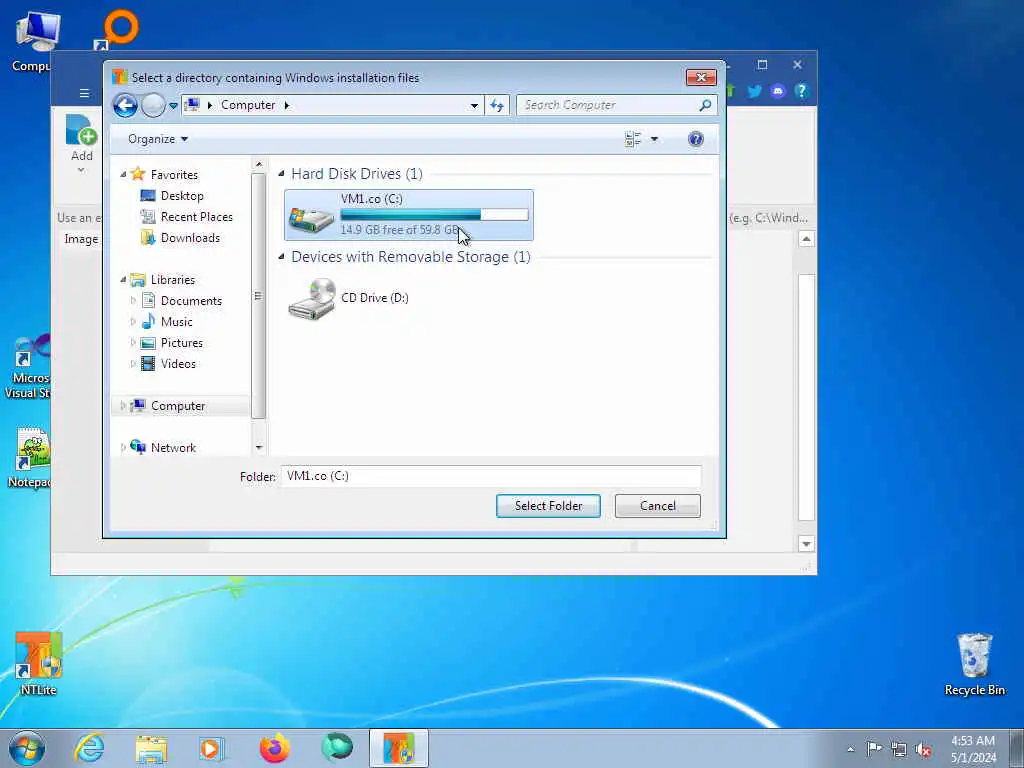Select the VM1.co (C:) drive
The image size is (1024, 768).
click(409, 215)
